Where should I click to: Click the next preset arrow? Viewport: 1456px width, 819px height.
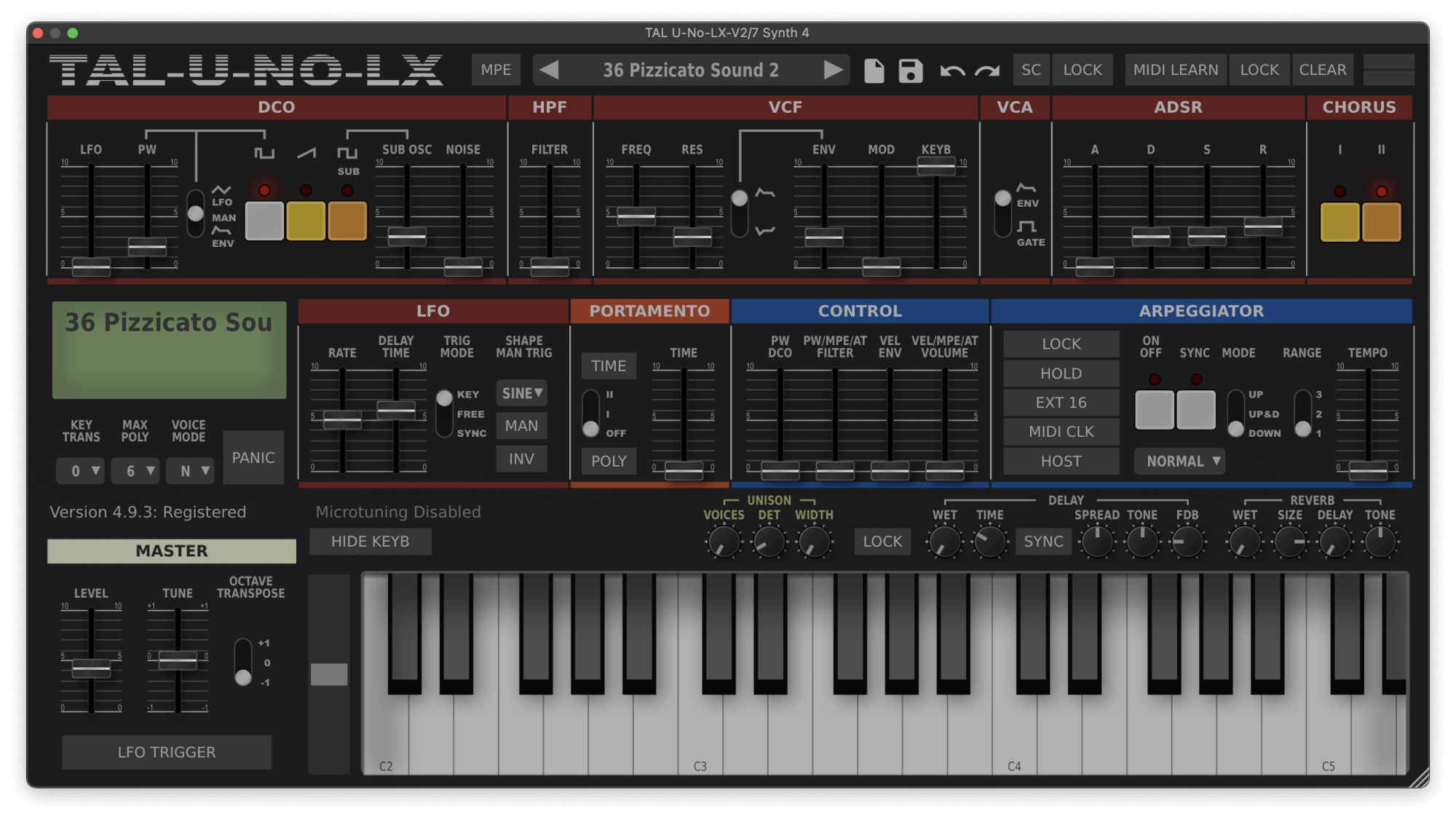pos(833,70)
